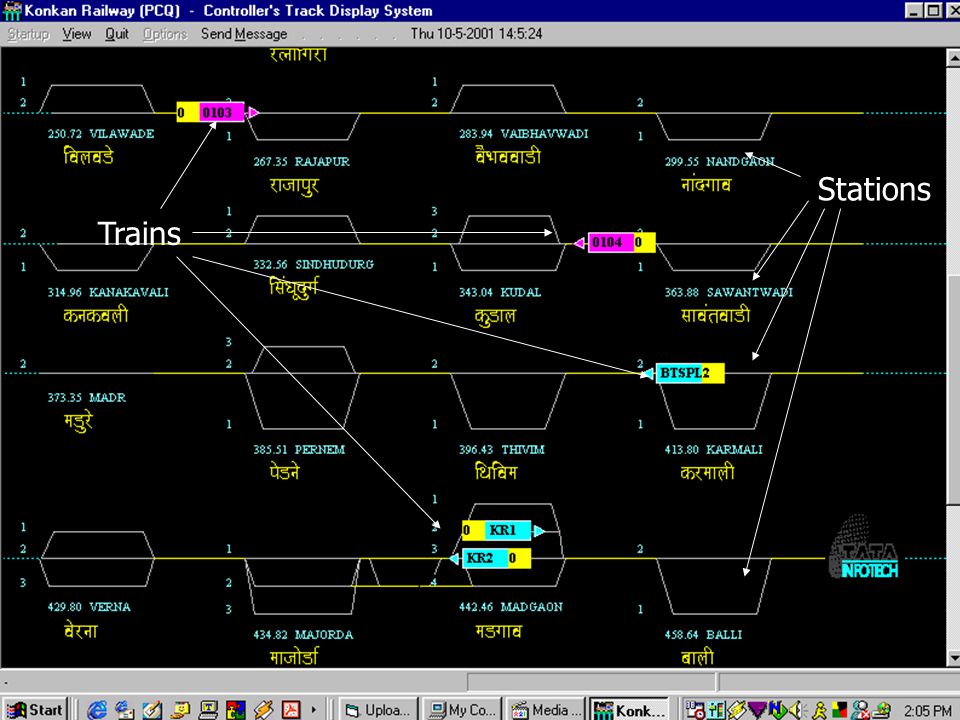Viewport: 960px width, 720px height.
Task: Switch to My Computer taskbar window
Action: (462, 710)
